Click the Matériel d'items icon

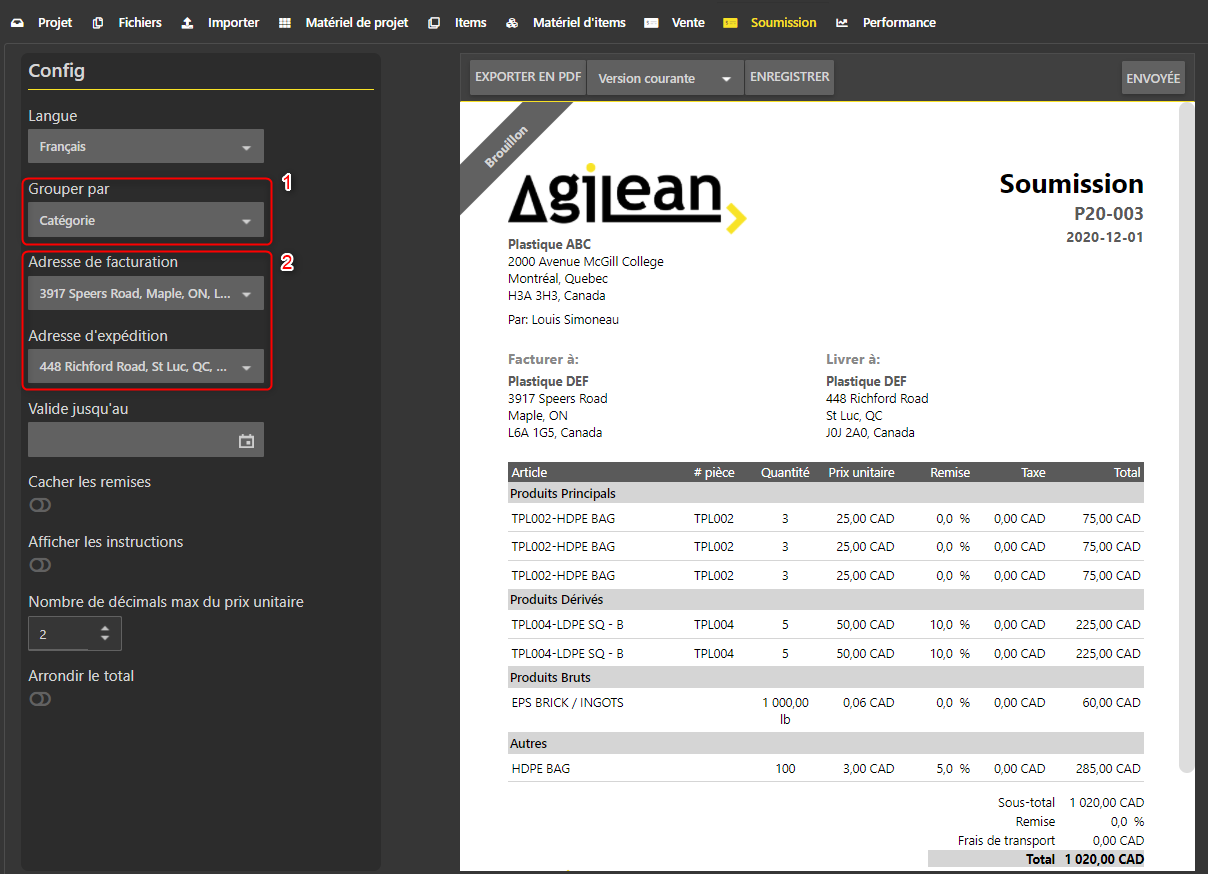[512, 22]
